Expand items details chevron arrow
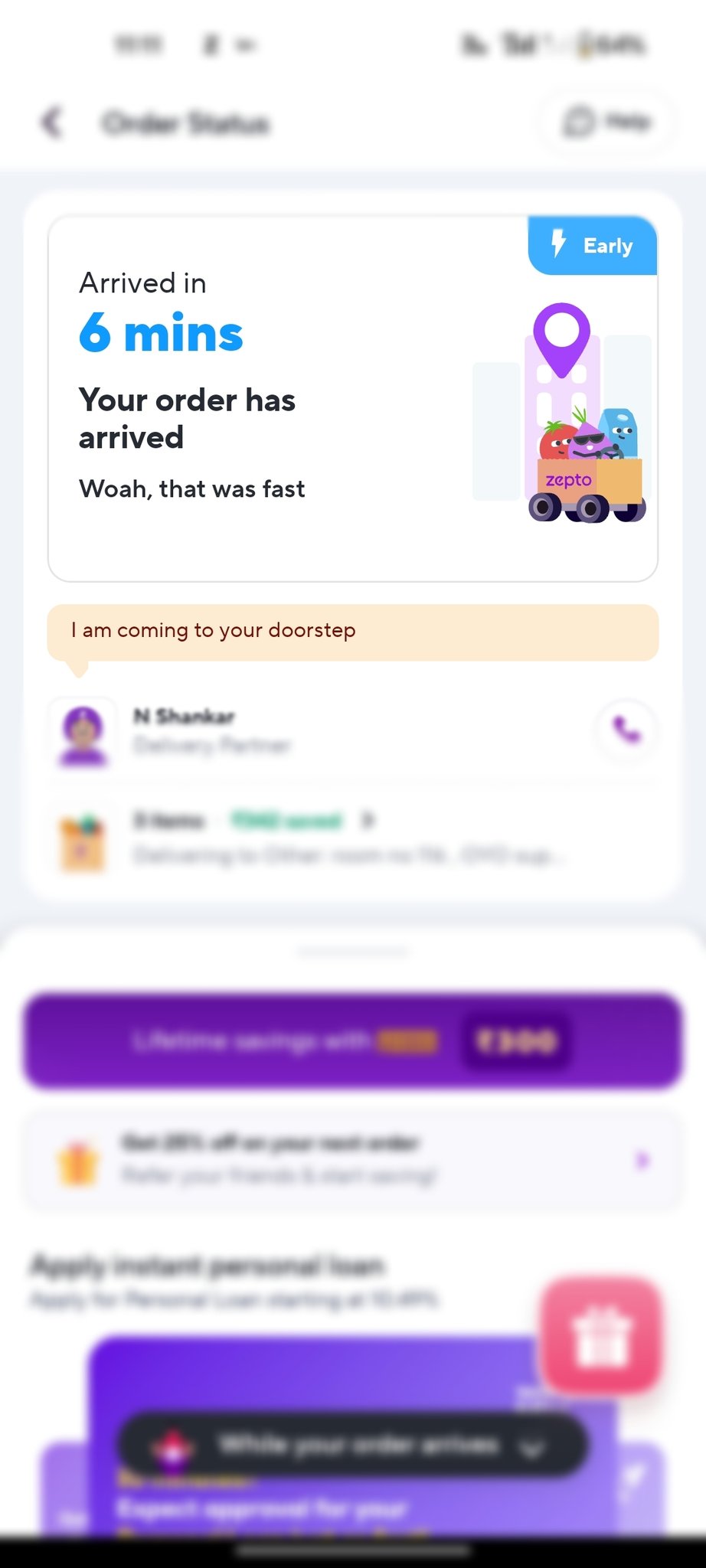This screenshot has width=706, height=1568. coord(368,821)
